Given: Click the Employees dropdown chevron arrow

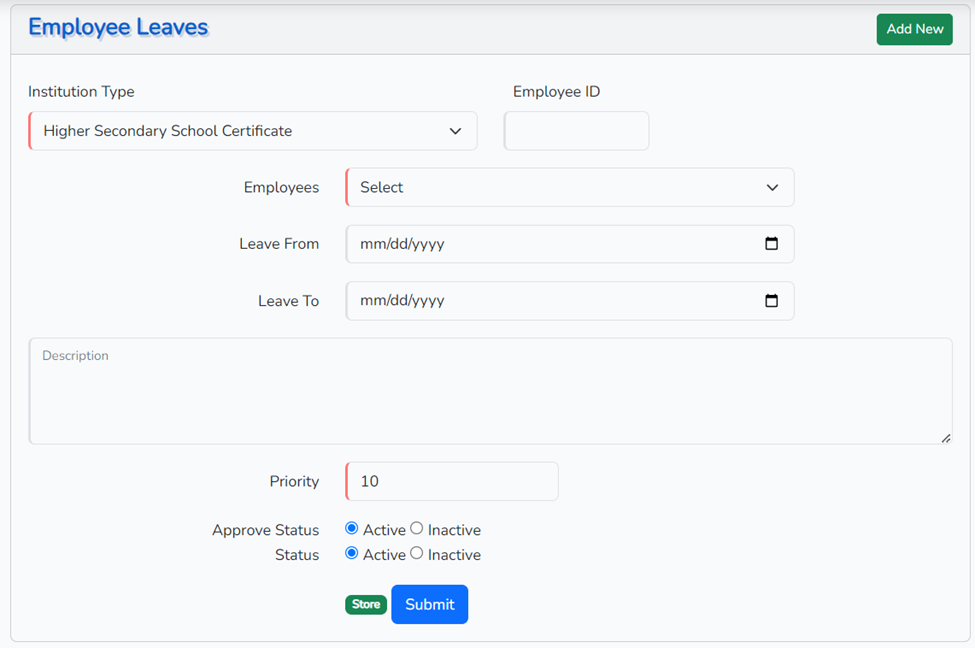Looking at the screenshot, I should point(772,188).
